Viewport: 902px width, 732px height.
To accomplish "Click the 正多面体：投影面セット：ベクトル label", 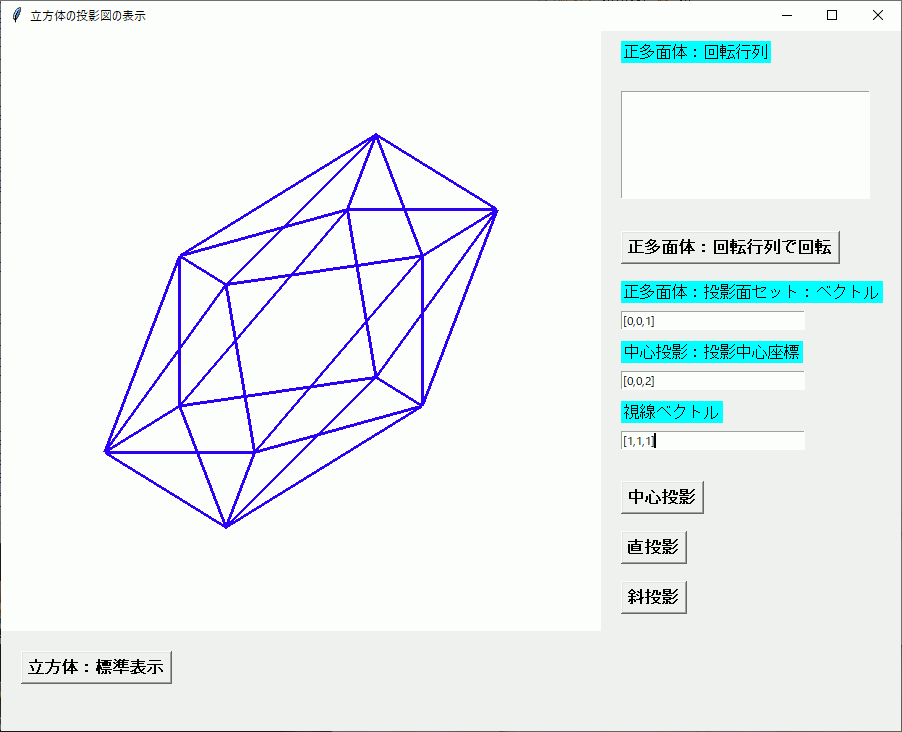I will [751, 292].
